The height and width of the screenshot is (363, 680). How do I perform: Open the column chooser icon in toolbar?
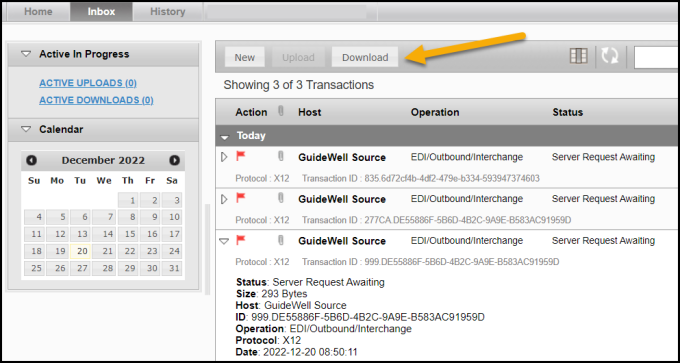click(579, 56)
